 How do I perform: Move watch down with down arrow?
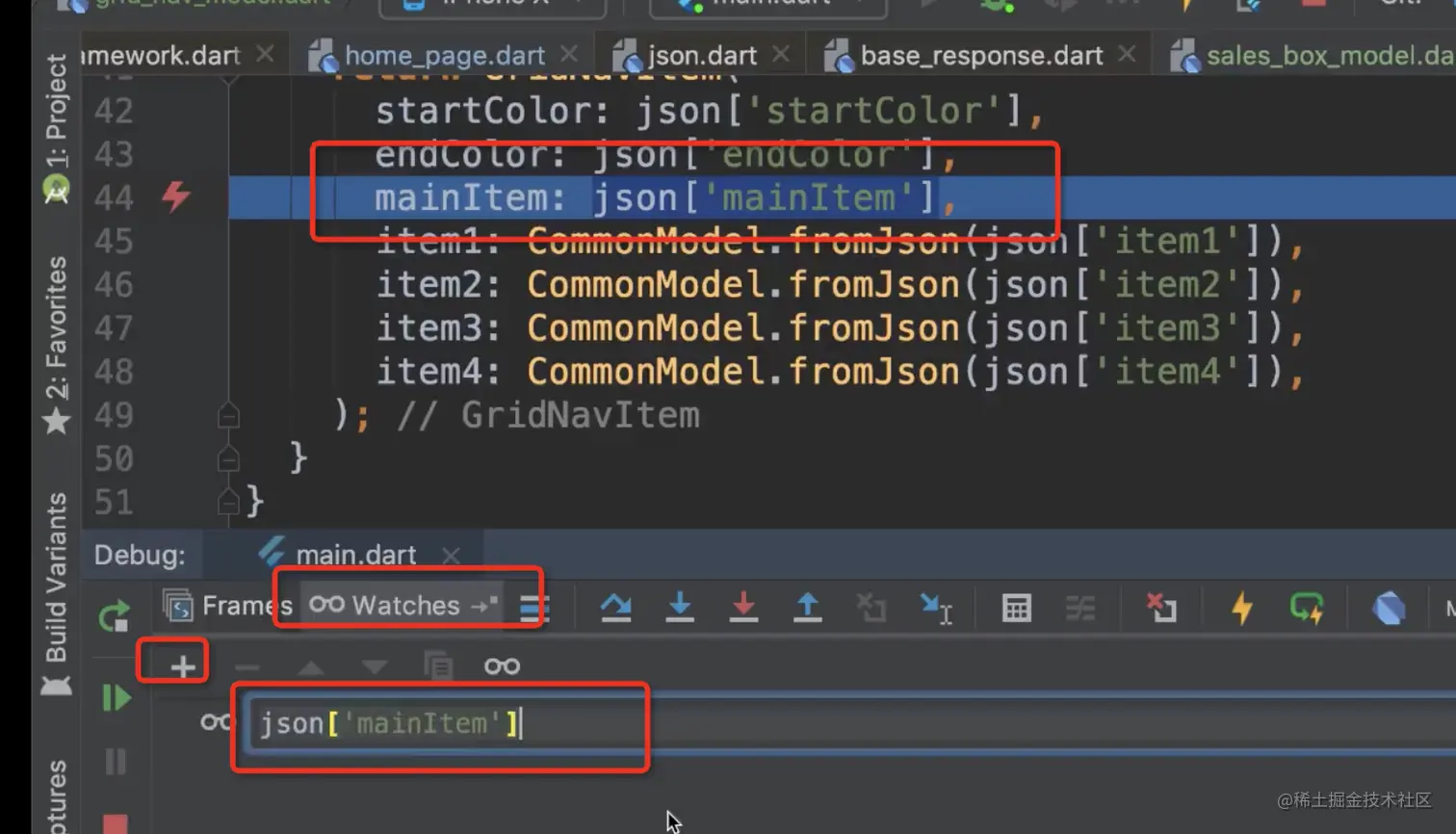(375, 666)
